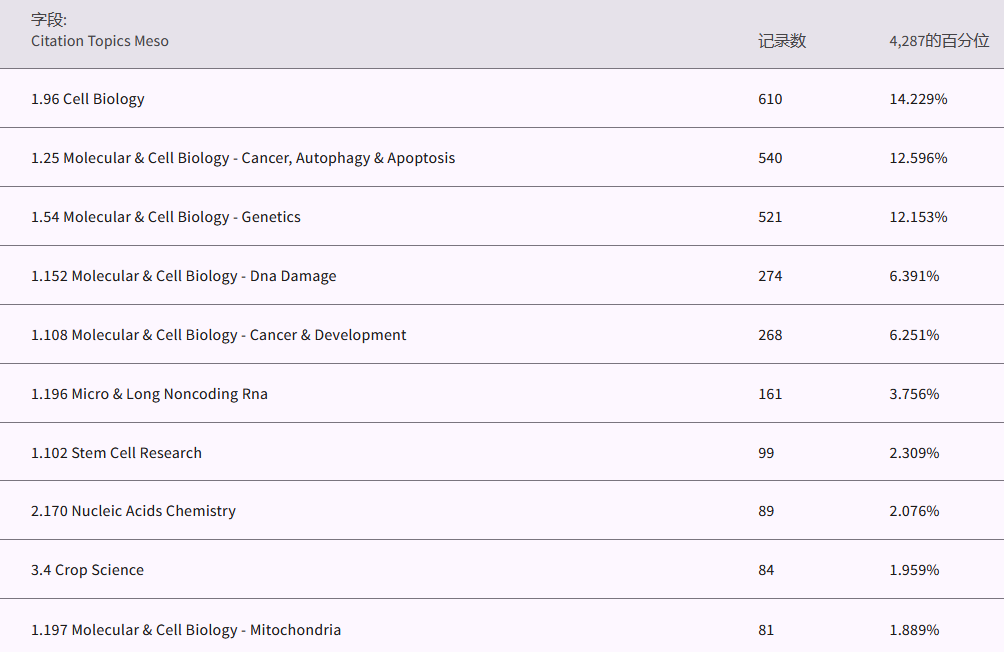Select the Cancer, Autophagy & Apoptosis topic
Viewport: 1004px width, 652px height.
click(243, 158)
